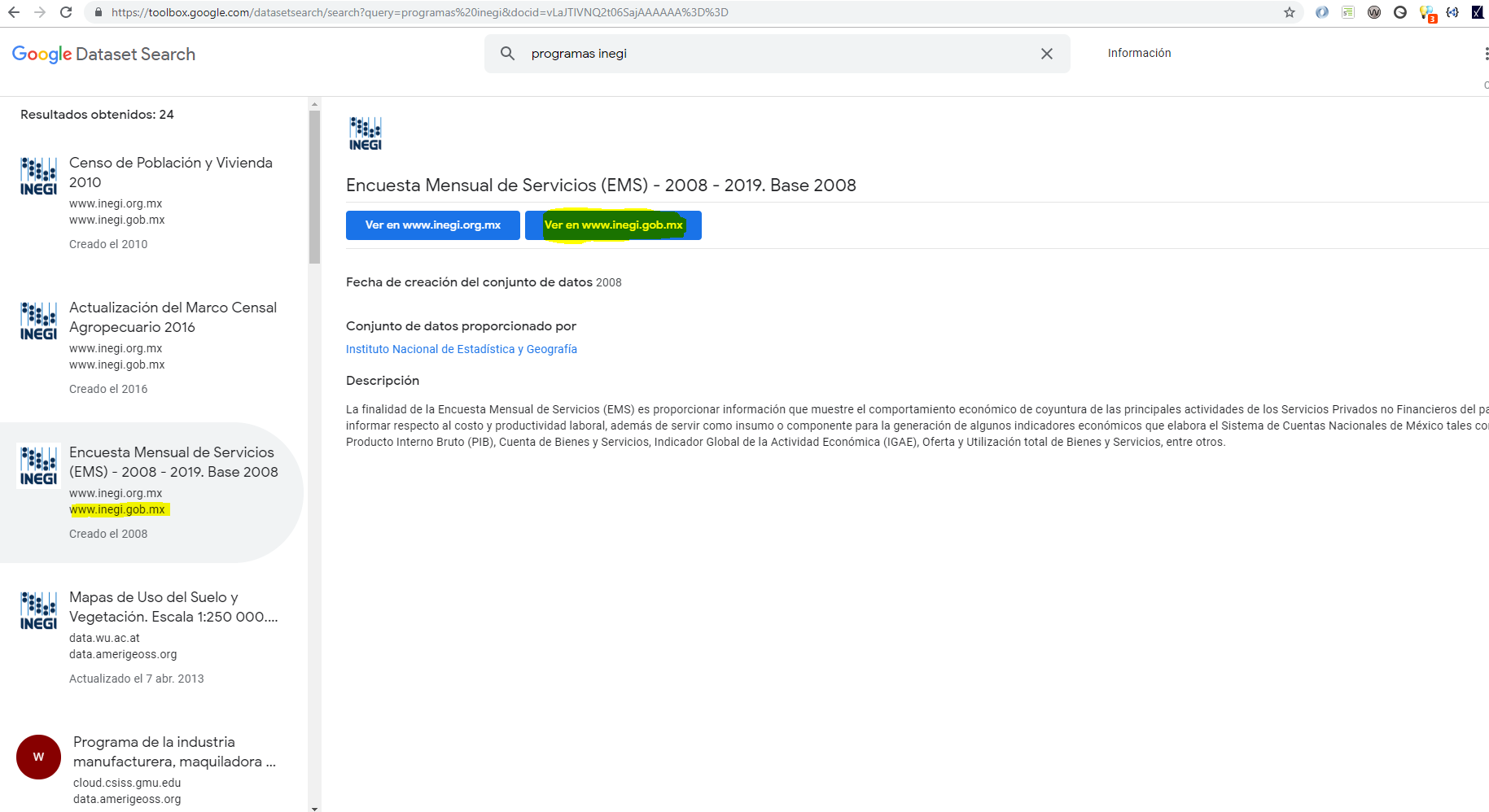Click highlighted www.inegi.gob.mx under EMS result
The height and width of the screenshot is (812, 1489).
pos(118,509)
